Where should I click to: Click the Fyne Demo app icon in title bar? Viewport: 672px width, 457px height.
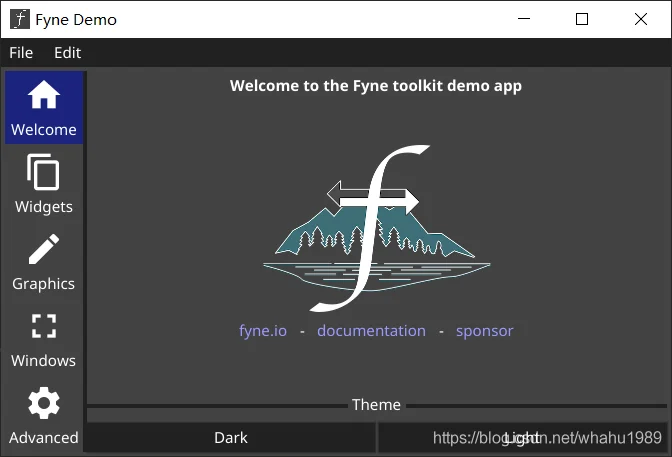click(20, 19)
